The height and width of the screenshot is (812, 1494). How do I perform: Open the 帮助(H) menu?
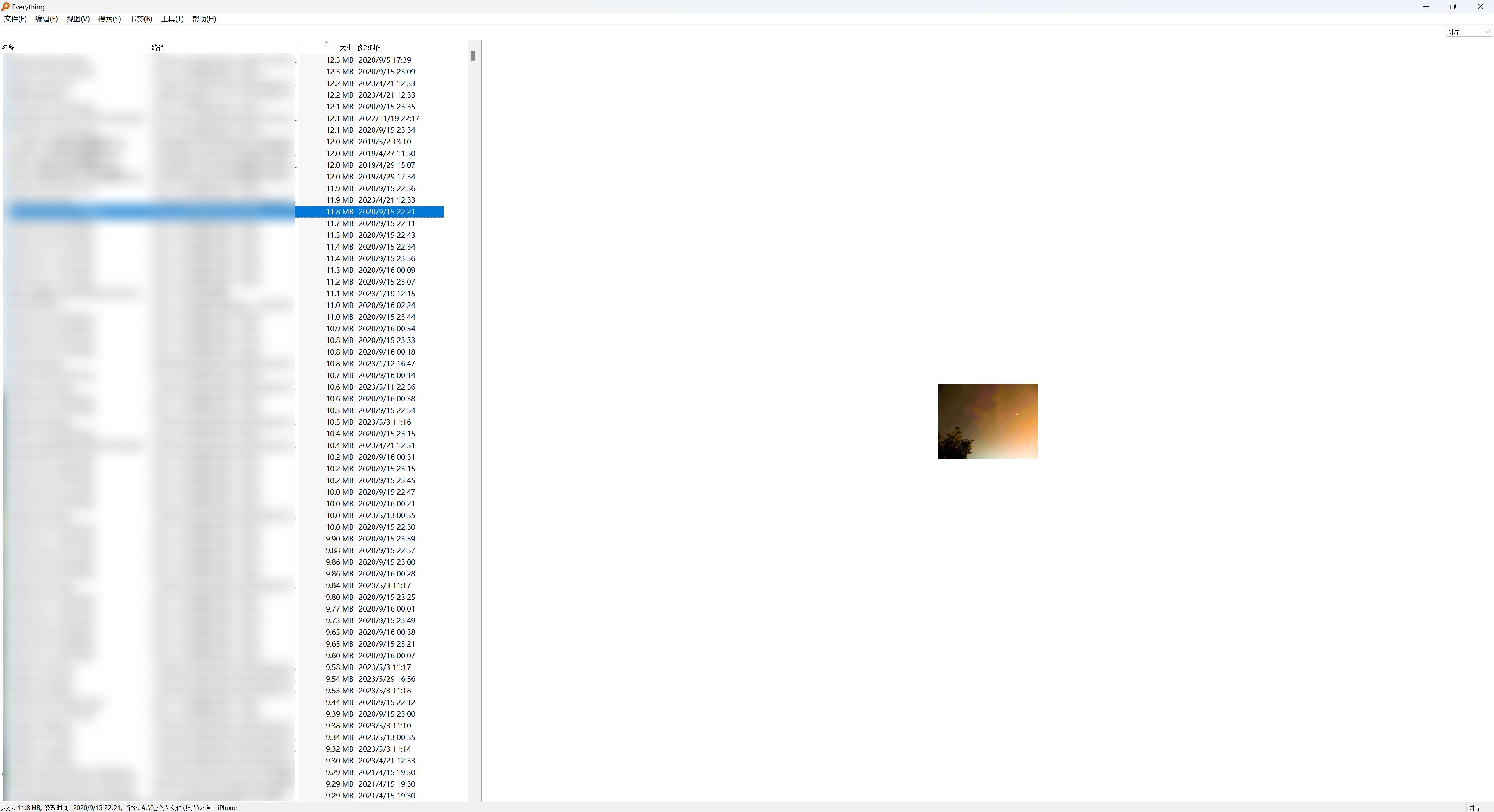(204, 19)
